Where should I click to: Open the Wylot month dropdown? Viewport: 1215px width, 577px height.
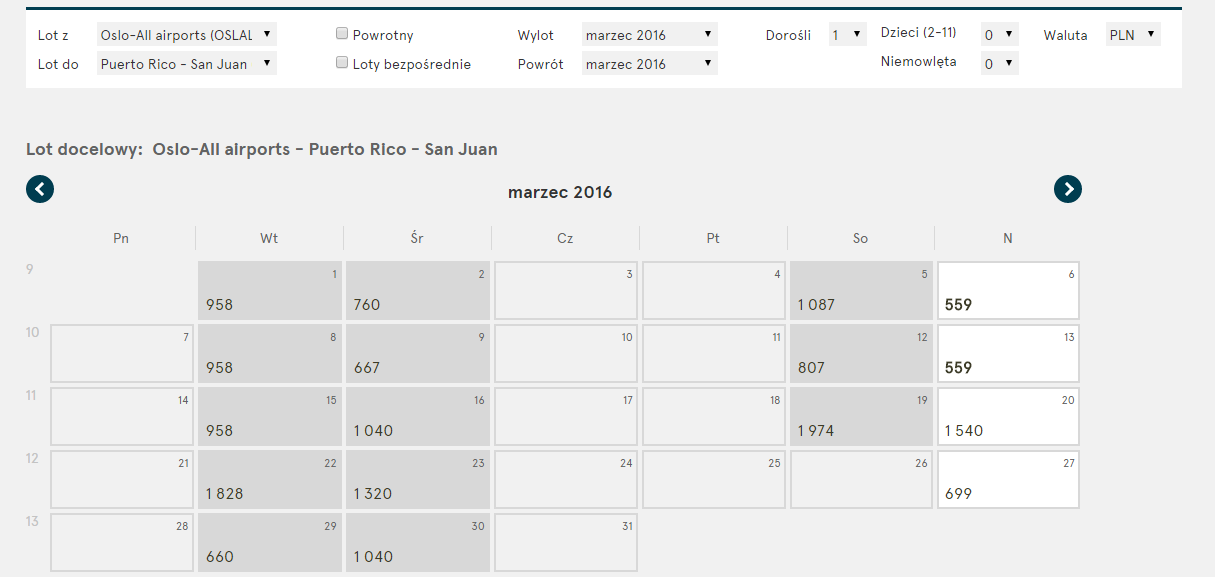point(650,35)
